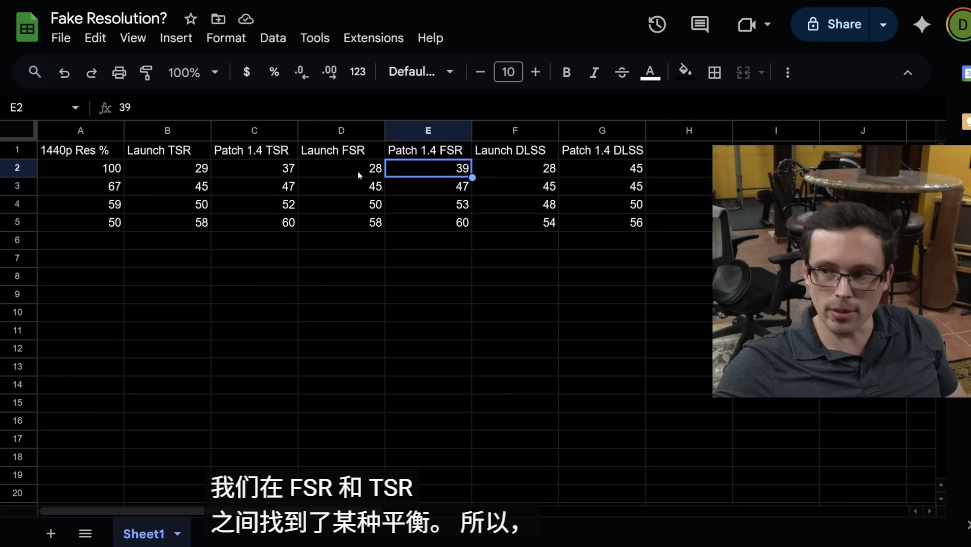Screen dimensions: 971x547
Task: Toggle italic formatting
Action: pyautogui.click(x=594, y=72)
